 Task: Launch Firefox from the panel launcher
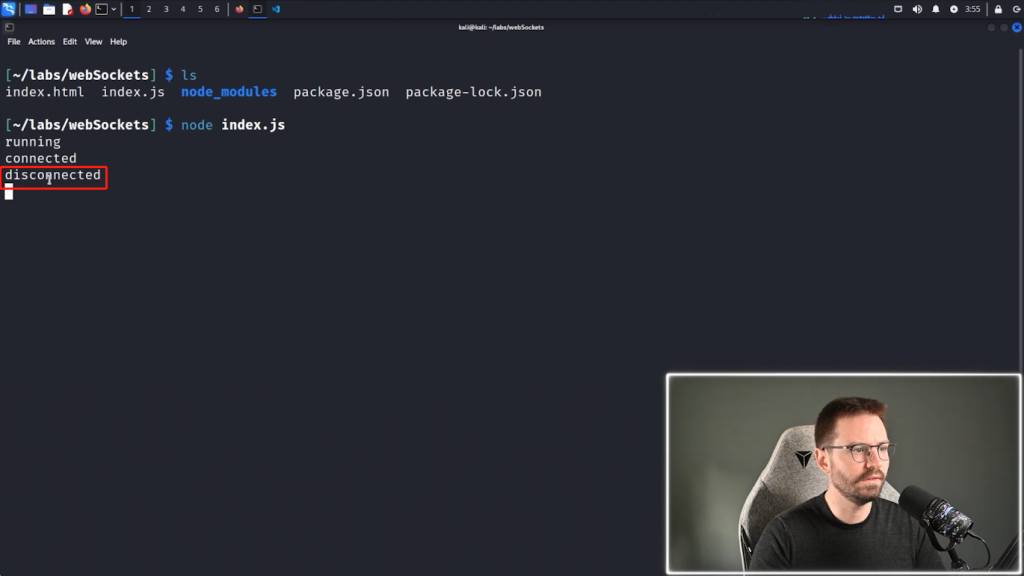click(x=85, y=9)
